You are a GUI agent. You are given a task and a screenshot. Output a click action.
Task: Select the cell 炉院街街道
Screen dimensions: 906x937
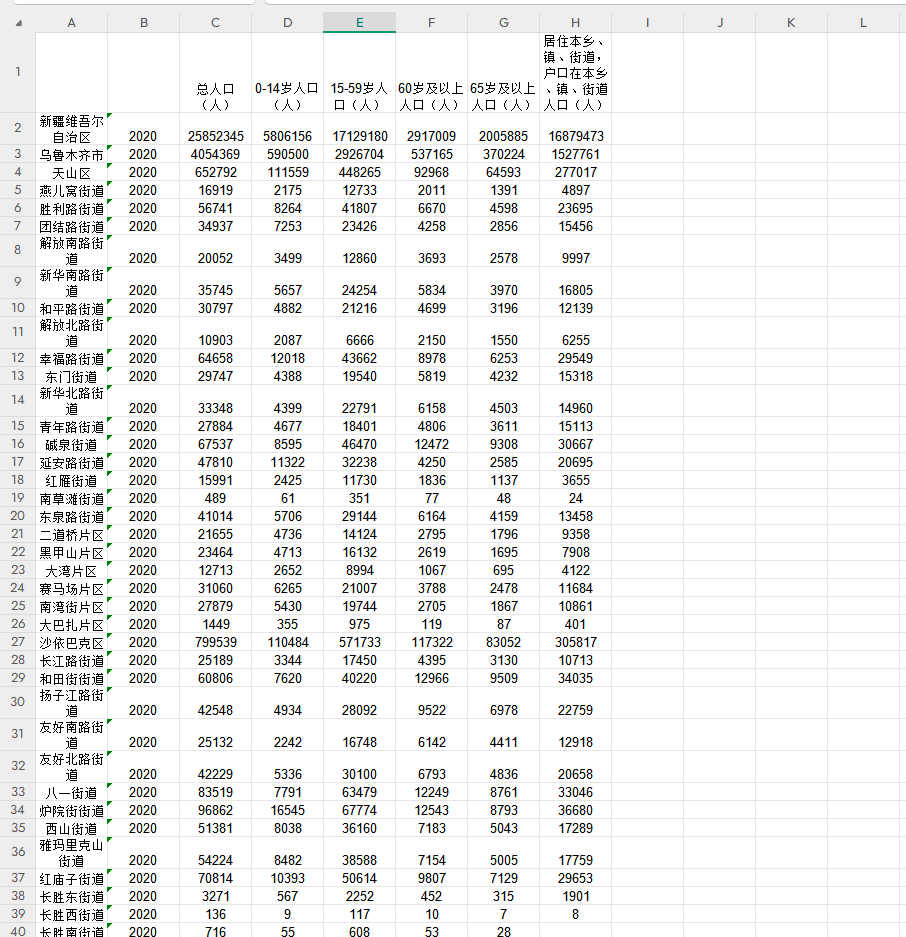click(72, 810)
